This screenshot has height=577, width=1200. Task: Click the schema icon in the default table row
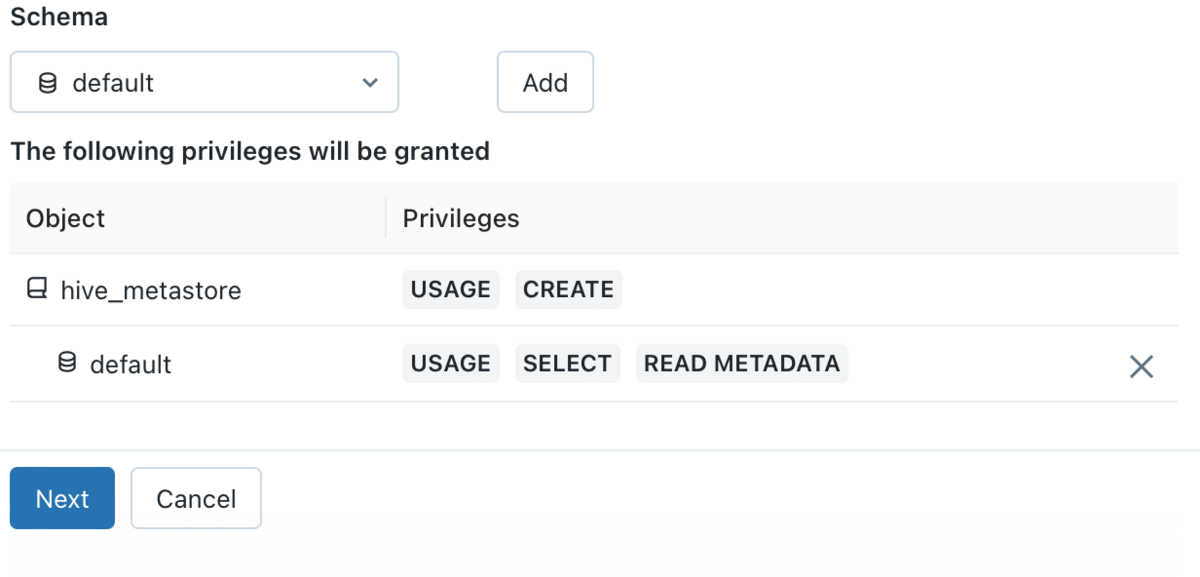click(67, 364)
